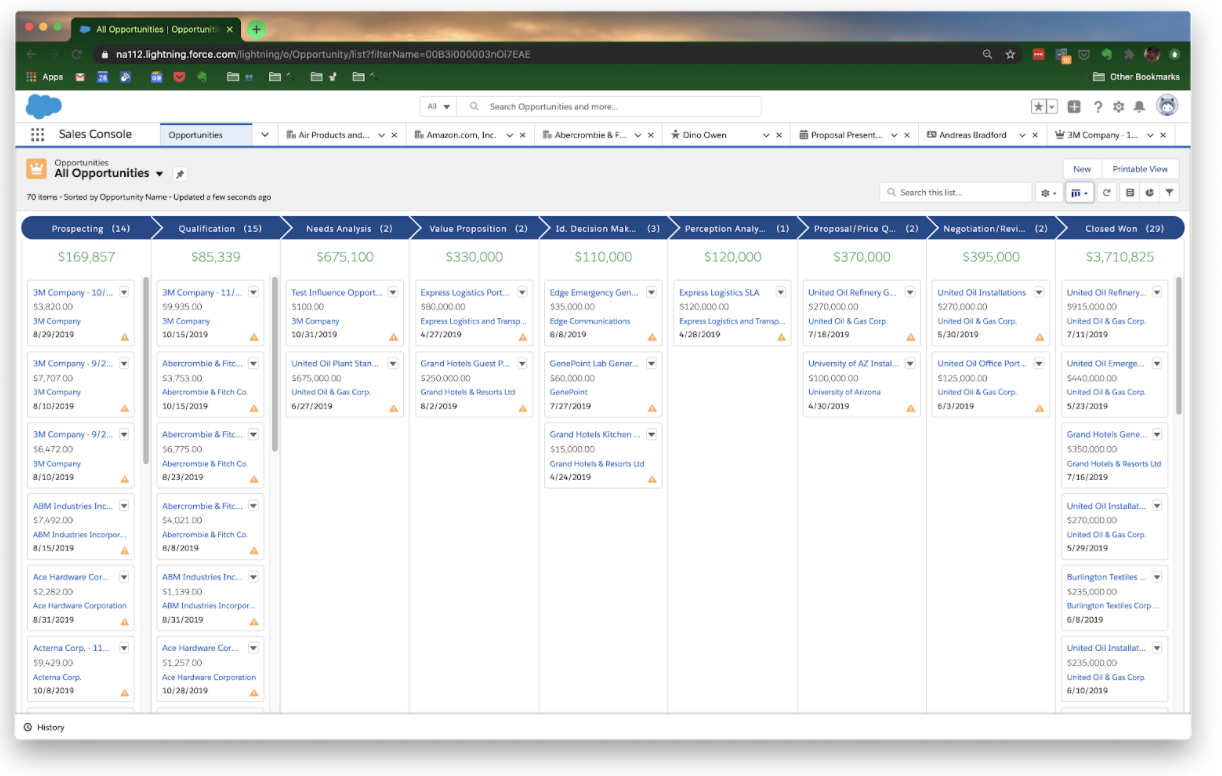Click Prospecting column scrollbar

(146, 370)
